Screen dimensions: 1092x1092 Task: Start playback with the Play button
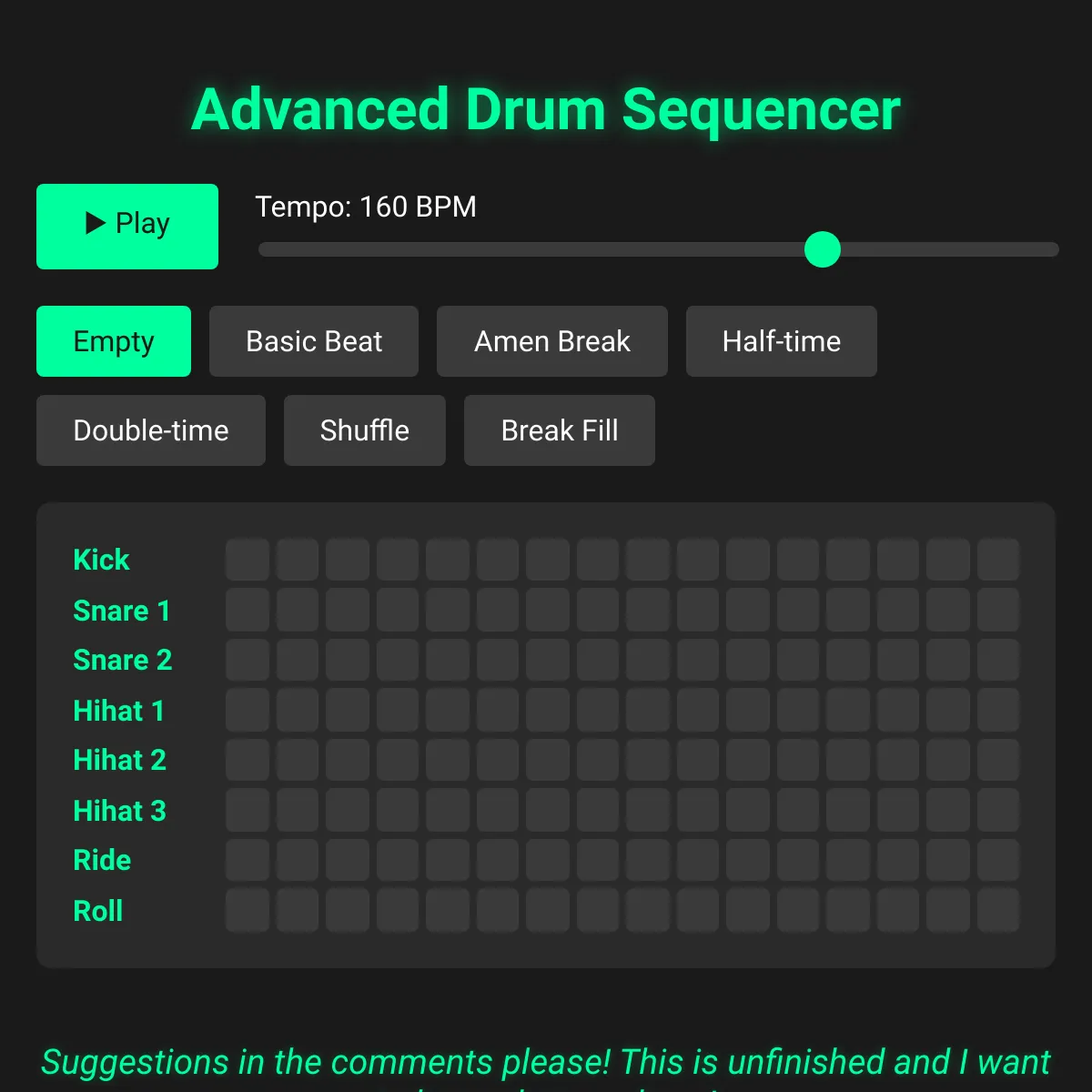tap(127, 227)
